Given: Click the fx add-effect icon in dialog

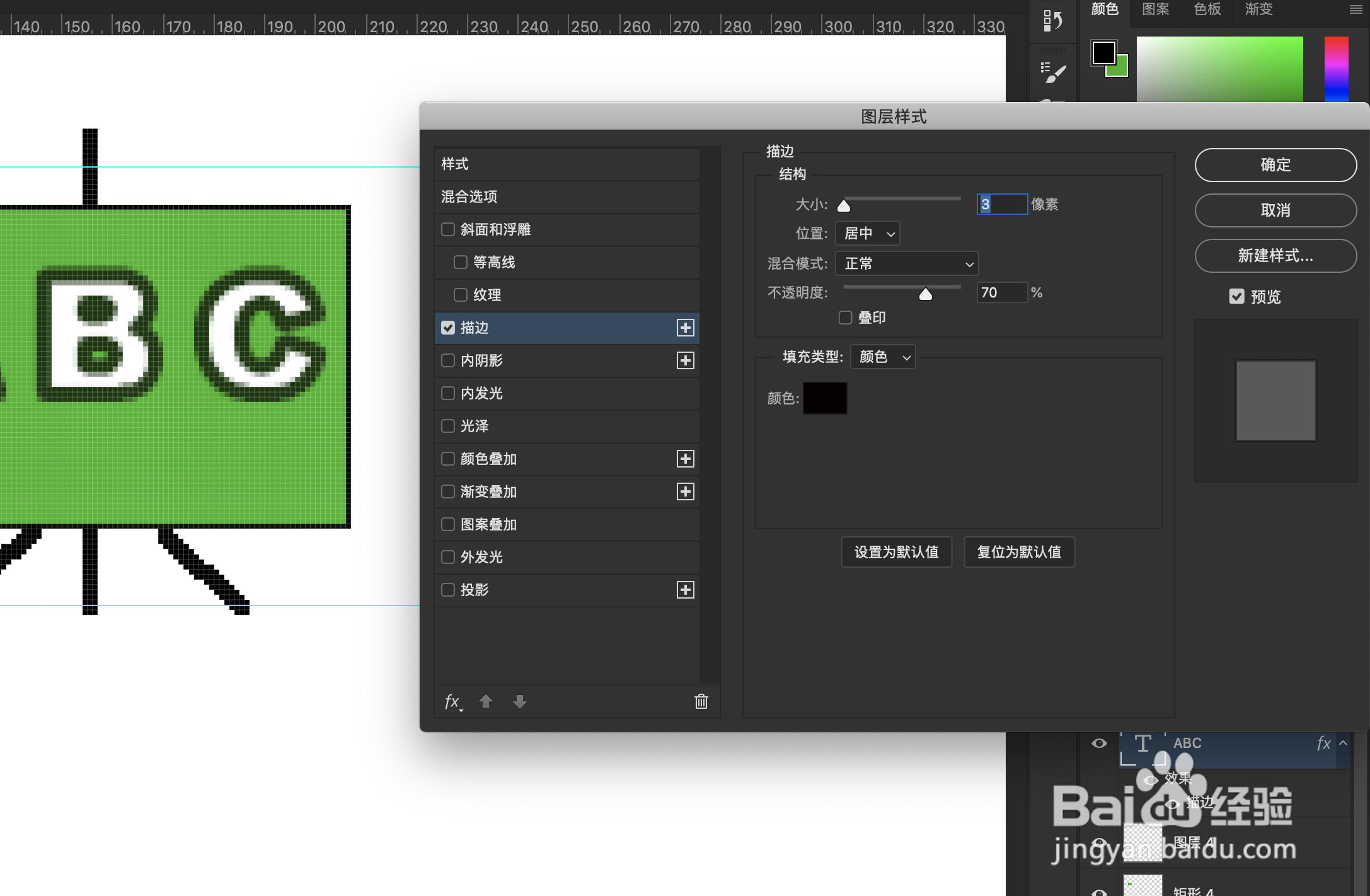Looking at the screenshot, I should pyautogui.click(x=452, y=701).
